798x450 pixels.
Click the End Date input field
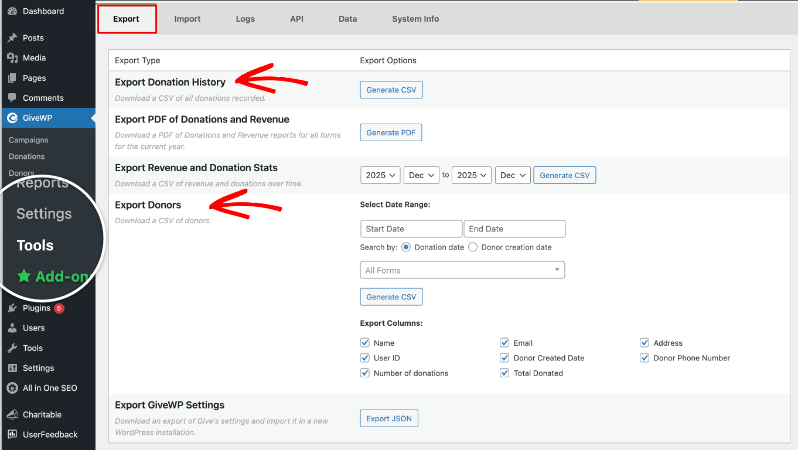click(515, 229)
